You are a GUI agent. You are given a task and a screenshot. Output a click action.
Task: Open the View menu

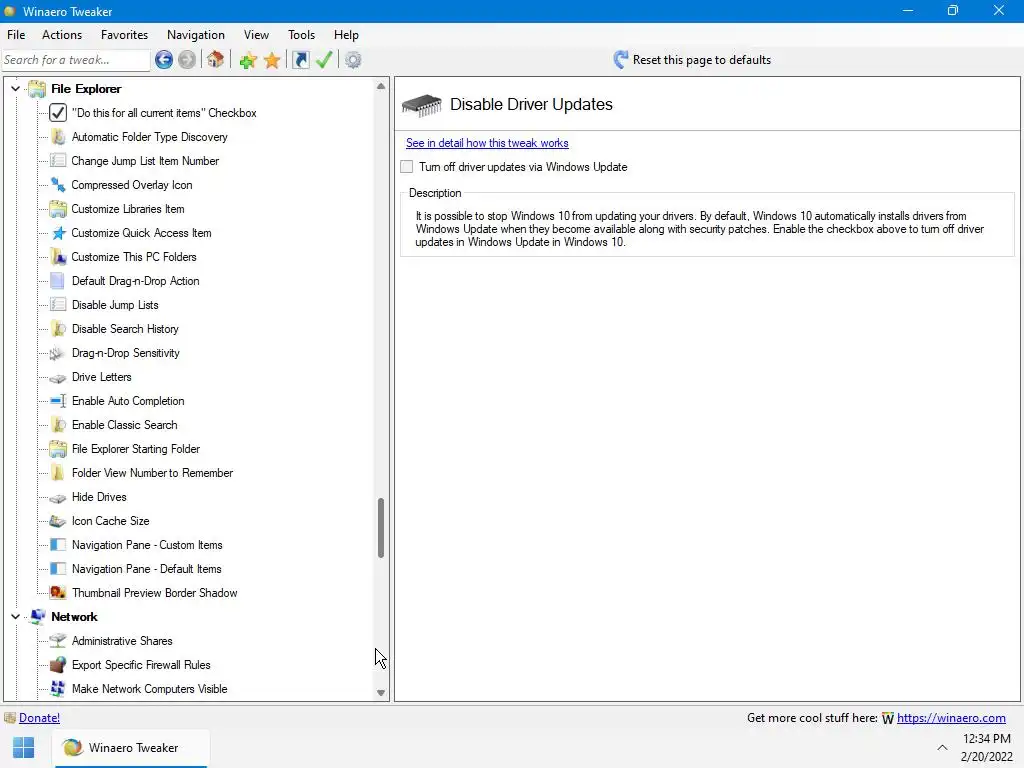[x=256, y=35]
